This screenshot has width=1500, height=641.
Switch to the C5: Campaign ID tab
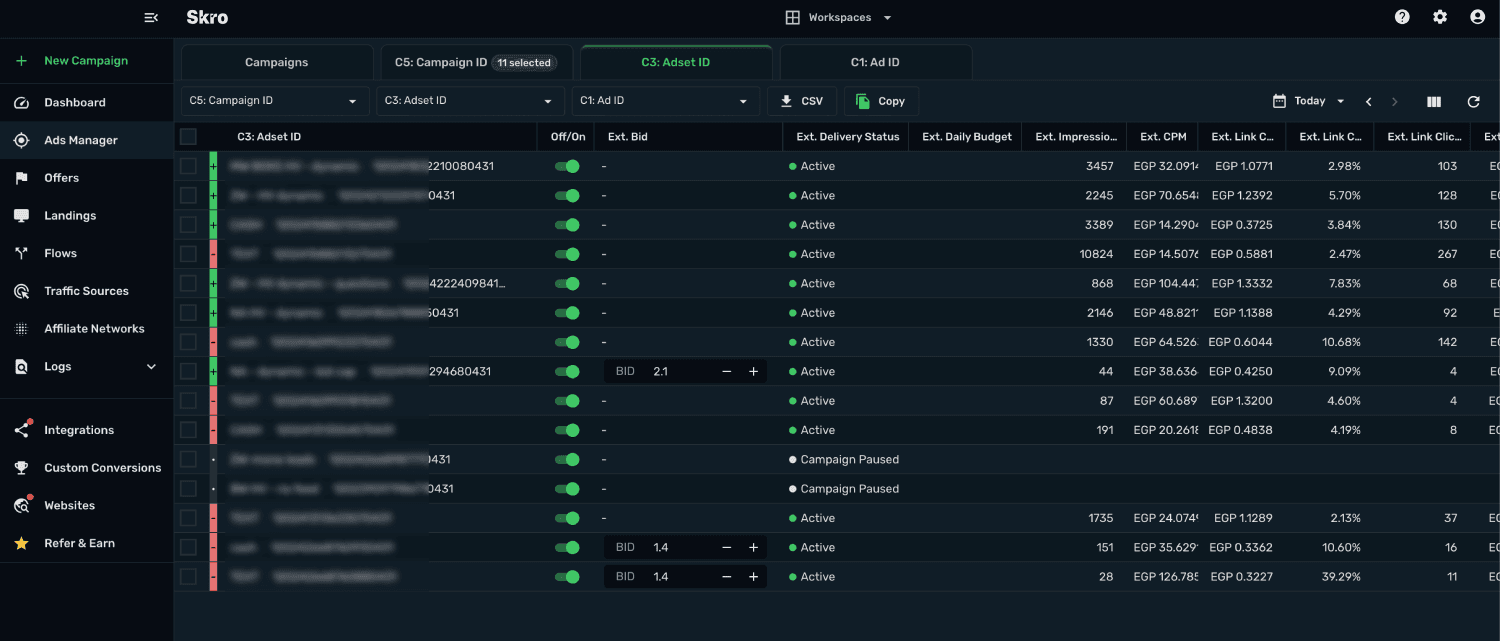[x=477, y=62]
